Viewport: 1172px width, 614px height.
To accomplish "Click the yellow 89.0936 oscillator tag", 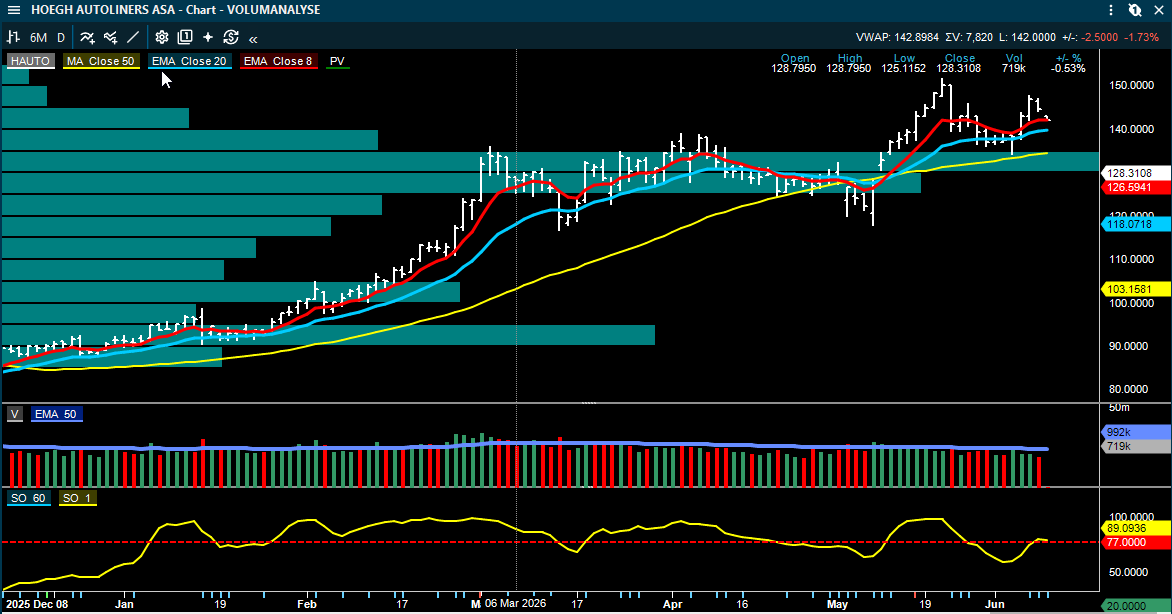I will coord(1136,528).
